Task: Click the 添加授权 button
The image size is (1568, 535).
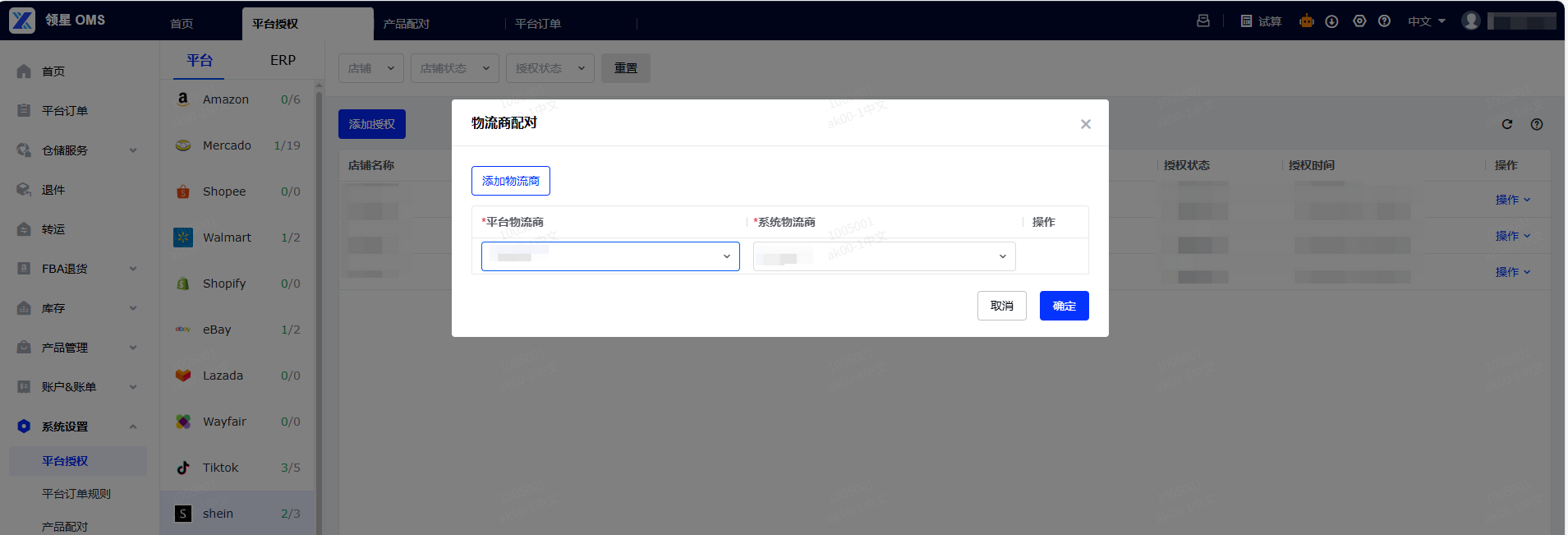Action: point(372,124)
